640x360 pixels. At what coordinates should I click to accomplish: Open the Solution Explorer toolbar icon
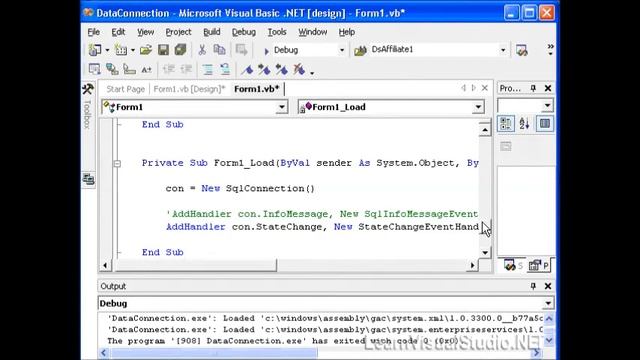point(522,50)
